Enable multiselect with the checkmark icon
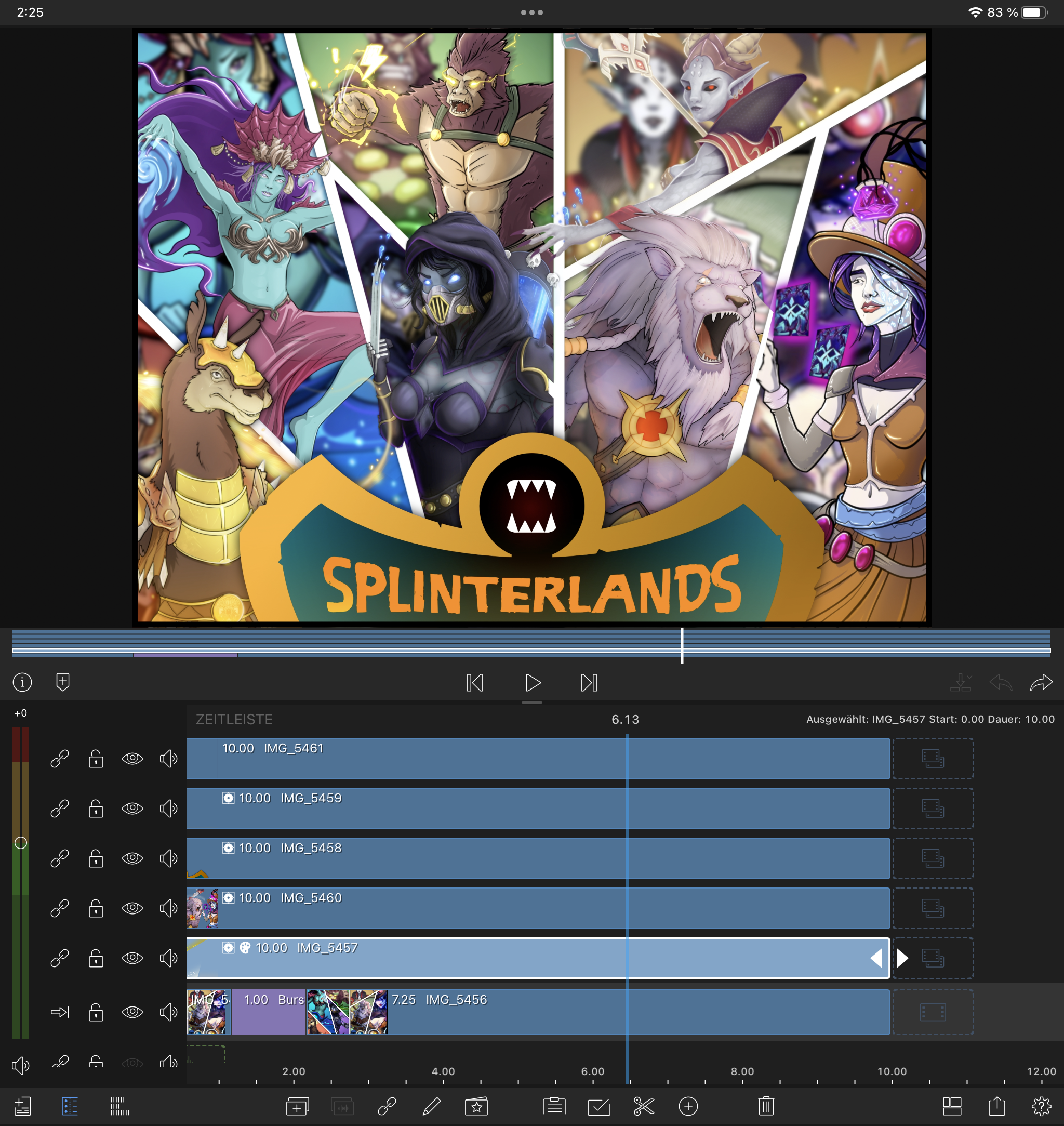This screenshot has height=1126, width=1064. coord(599,1106)
